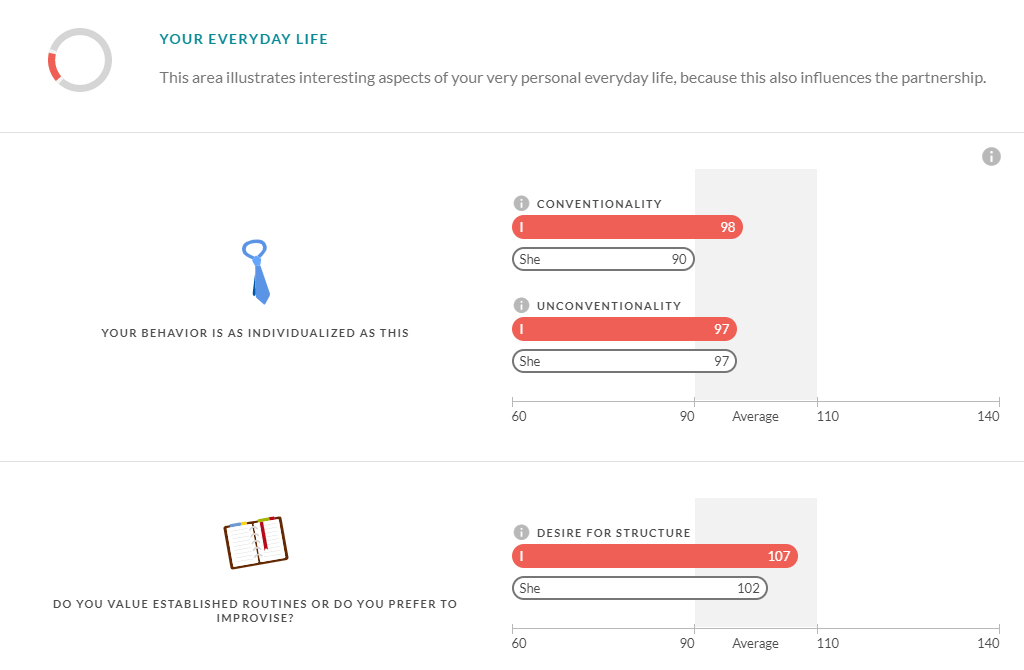
Task: Click the notebook planner icon
Action: click(255, 542)
